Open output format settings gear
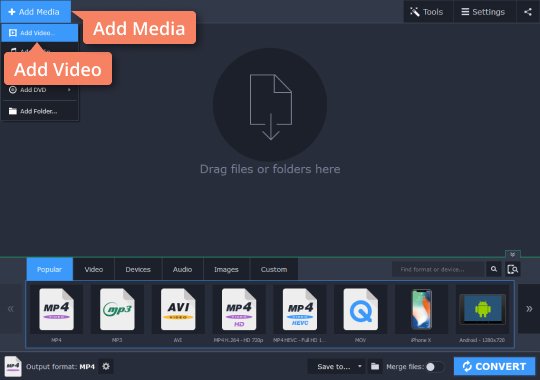 point(106,366)
